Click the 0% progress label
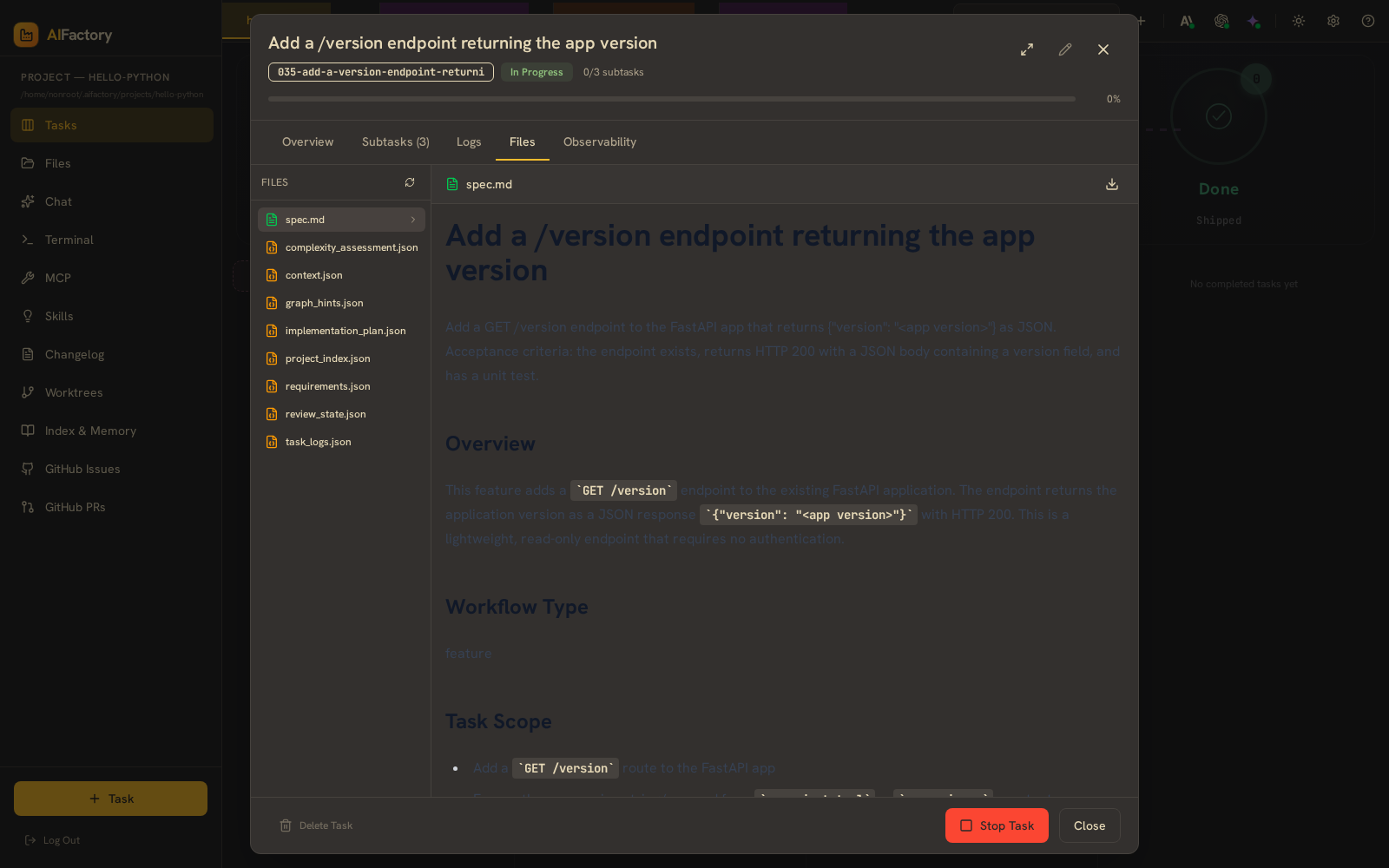The height and width of the screenshot is (868, 1389). pyautogui.click(x=1113, y=99)
